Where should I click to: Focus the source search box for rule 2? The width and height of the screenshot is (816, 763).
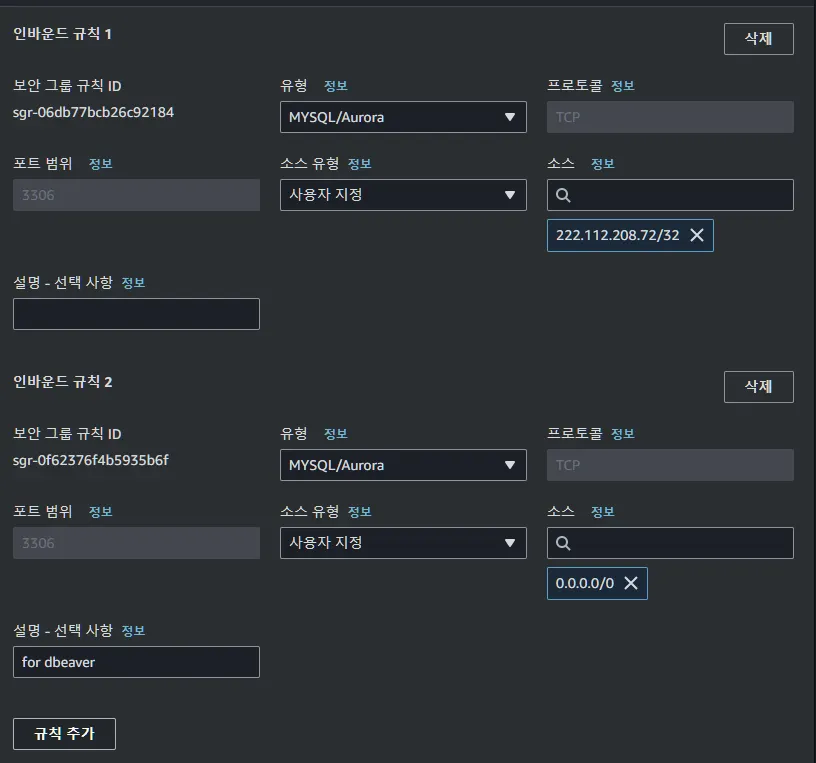[680, 543]
